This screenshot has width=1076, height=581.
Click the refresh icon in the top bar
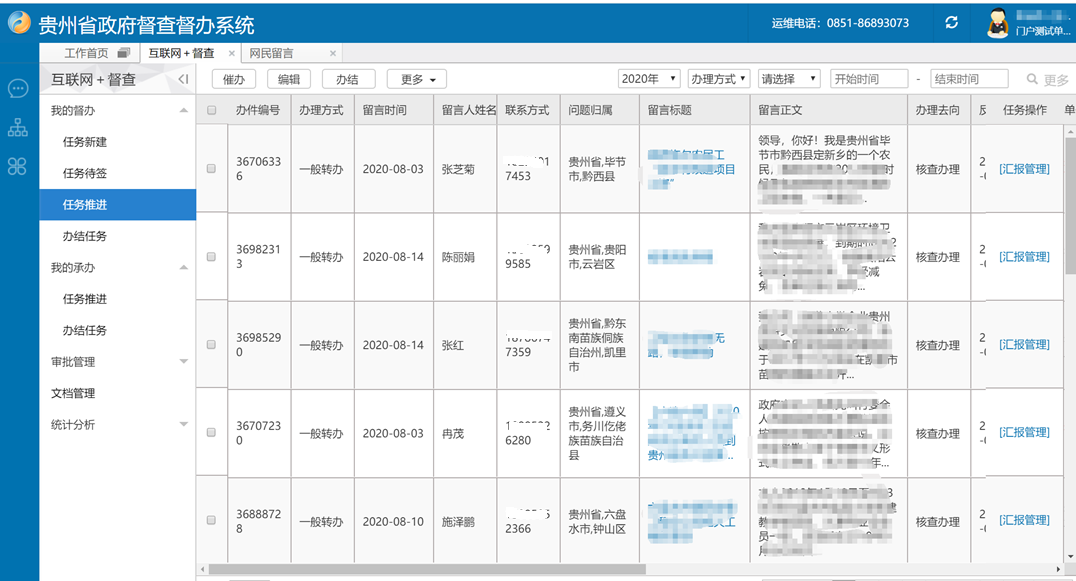pyautogui.click(x=952, y=23)
